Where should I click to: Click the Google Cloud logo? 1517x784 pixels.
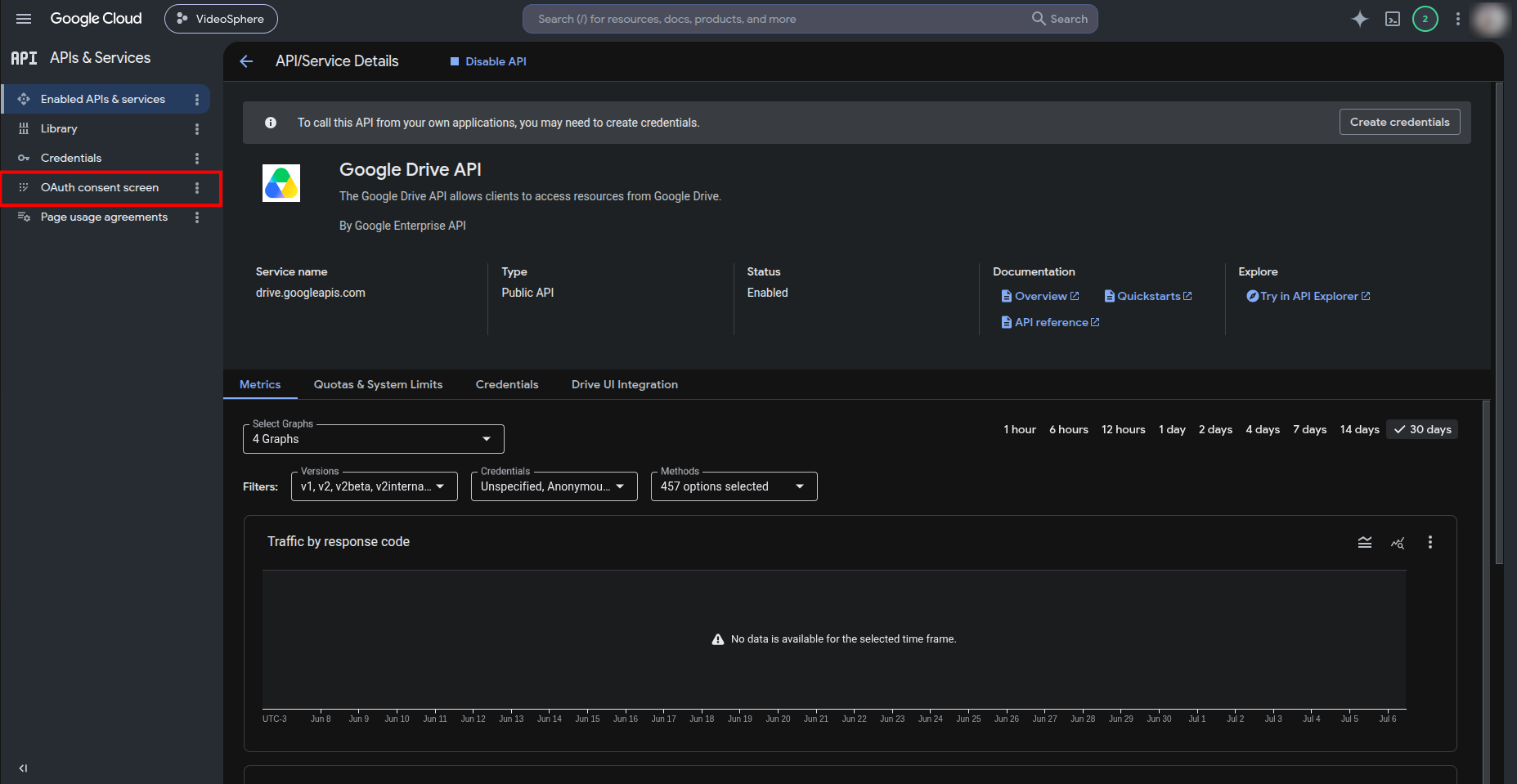tap(96, 19)
